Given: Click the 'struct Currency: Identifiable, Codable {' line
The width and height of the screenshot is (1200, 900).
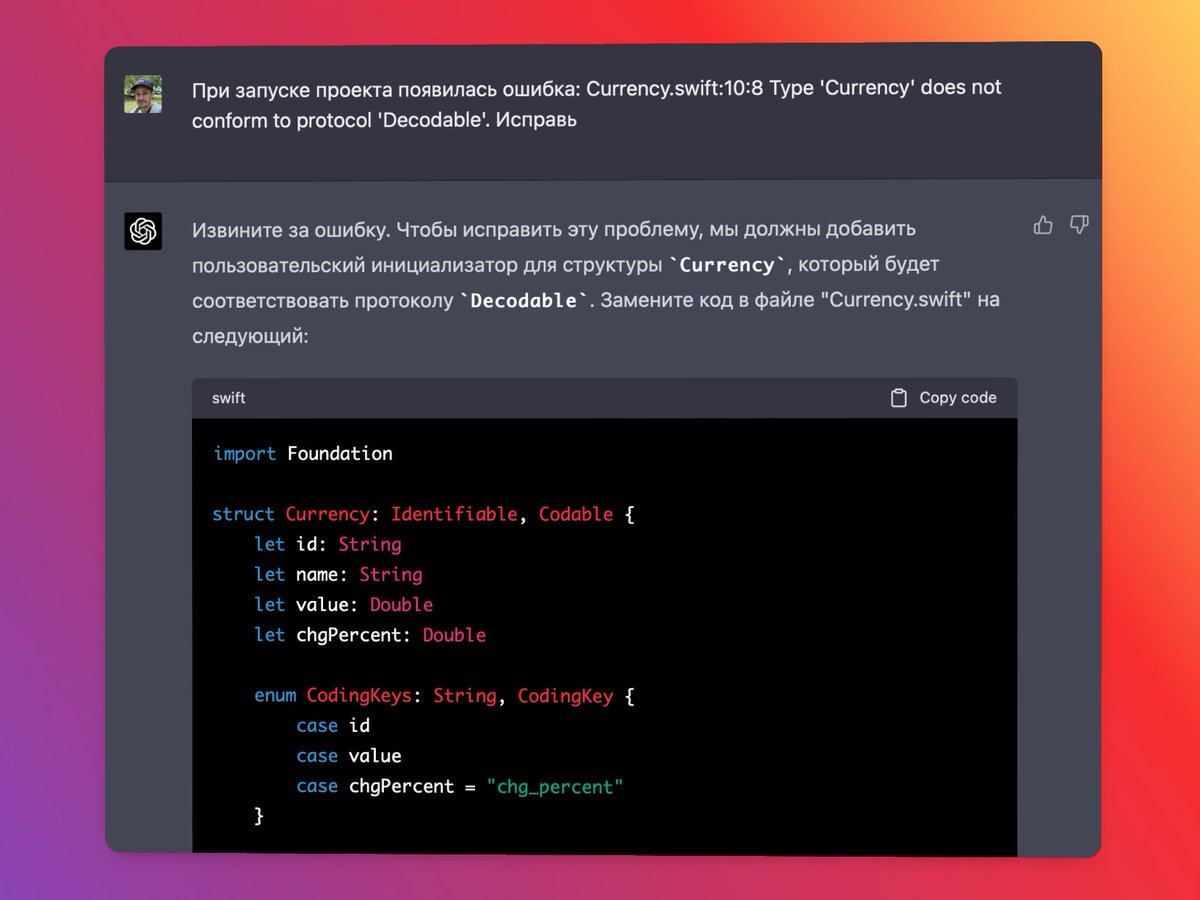Looking at the screenshot, I should (x=424, y=514).
